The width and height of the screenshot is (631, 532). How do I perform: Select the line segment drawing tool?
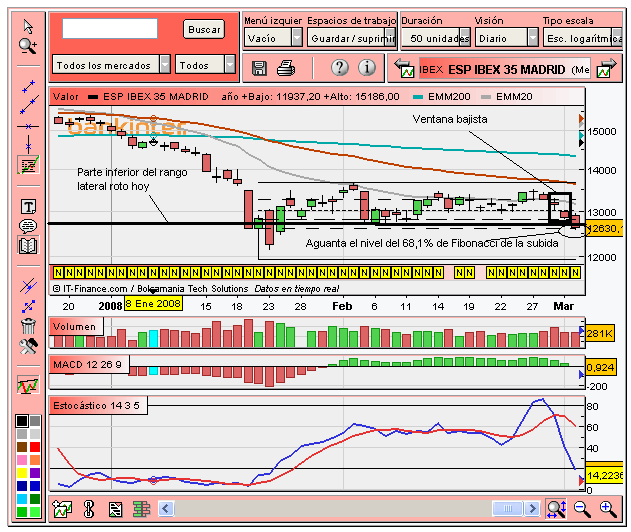tap(28, 87)
